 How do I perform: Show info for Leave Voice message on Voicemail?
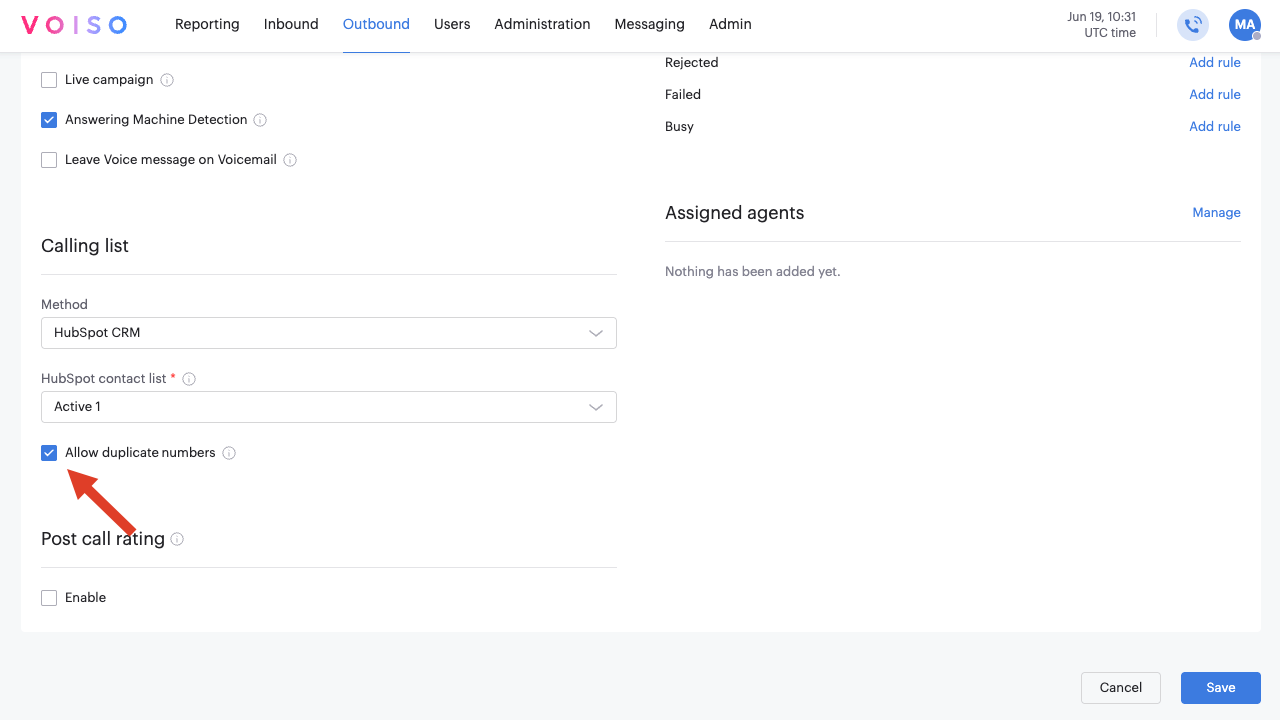[x=290, y=160]
